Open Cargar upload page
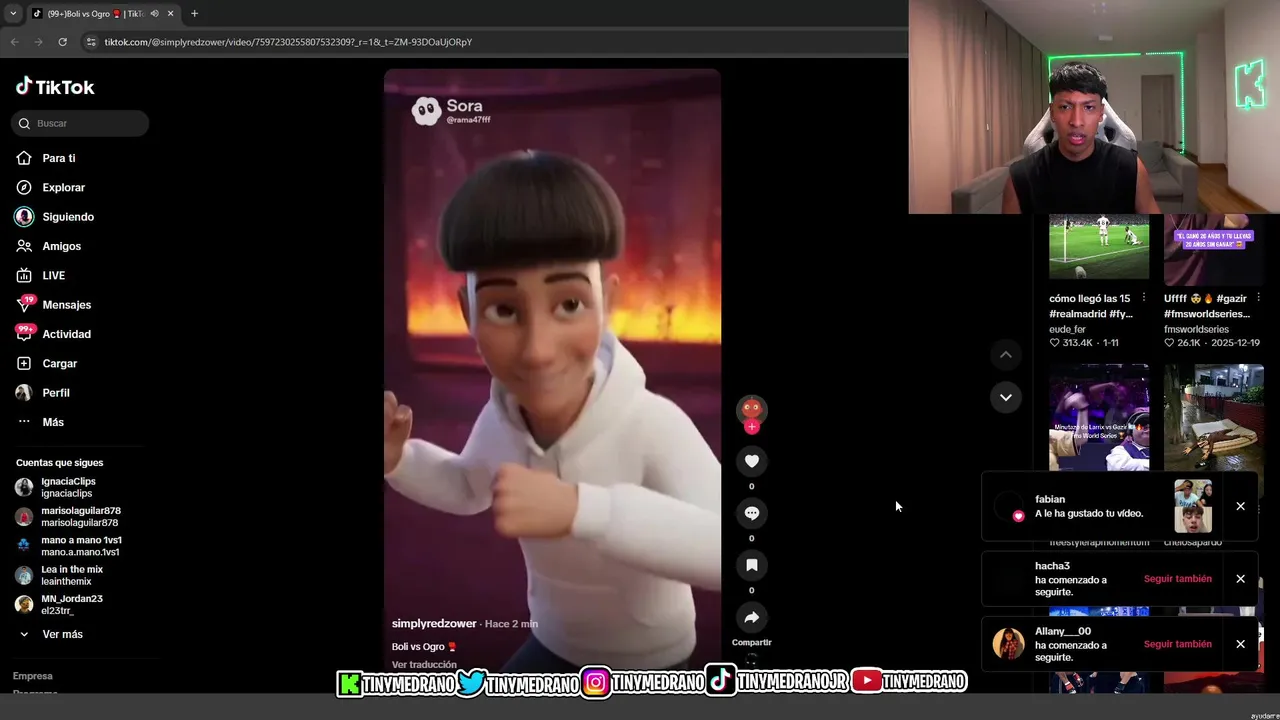1280x720 pixels. pyautogui.click(x=59, y=363)
